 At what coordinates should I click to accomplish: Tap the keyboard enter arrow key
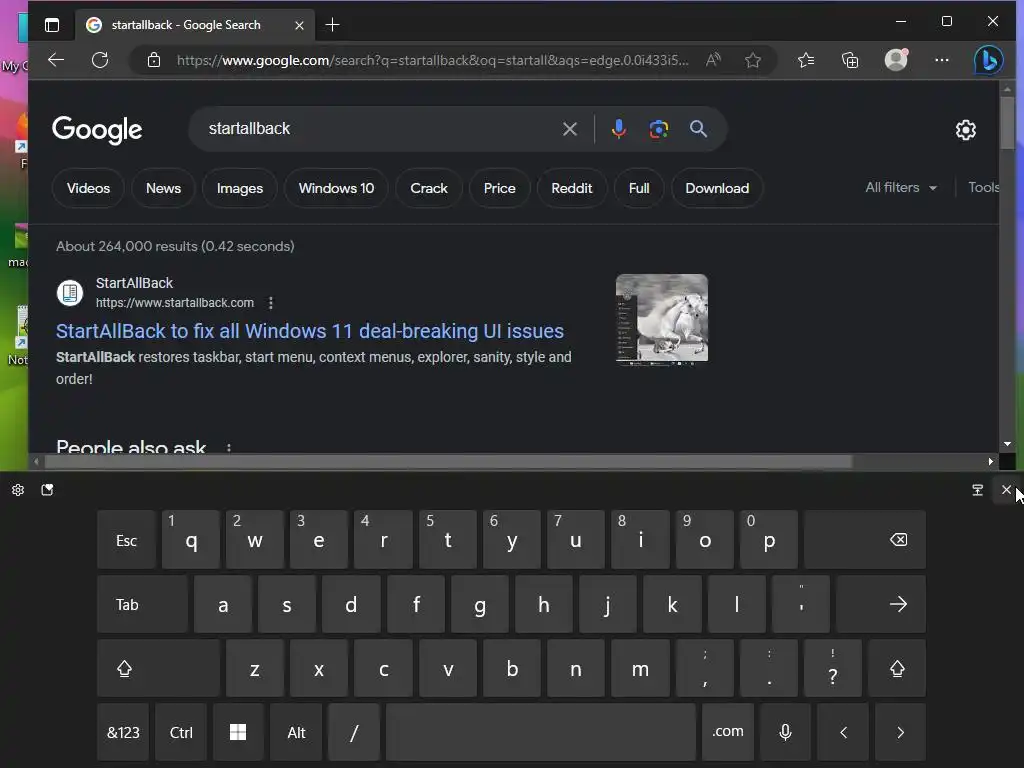880,604
